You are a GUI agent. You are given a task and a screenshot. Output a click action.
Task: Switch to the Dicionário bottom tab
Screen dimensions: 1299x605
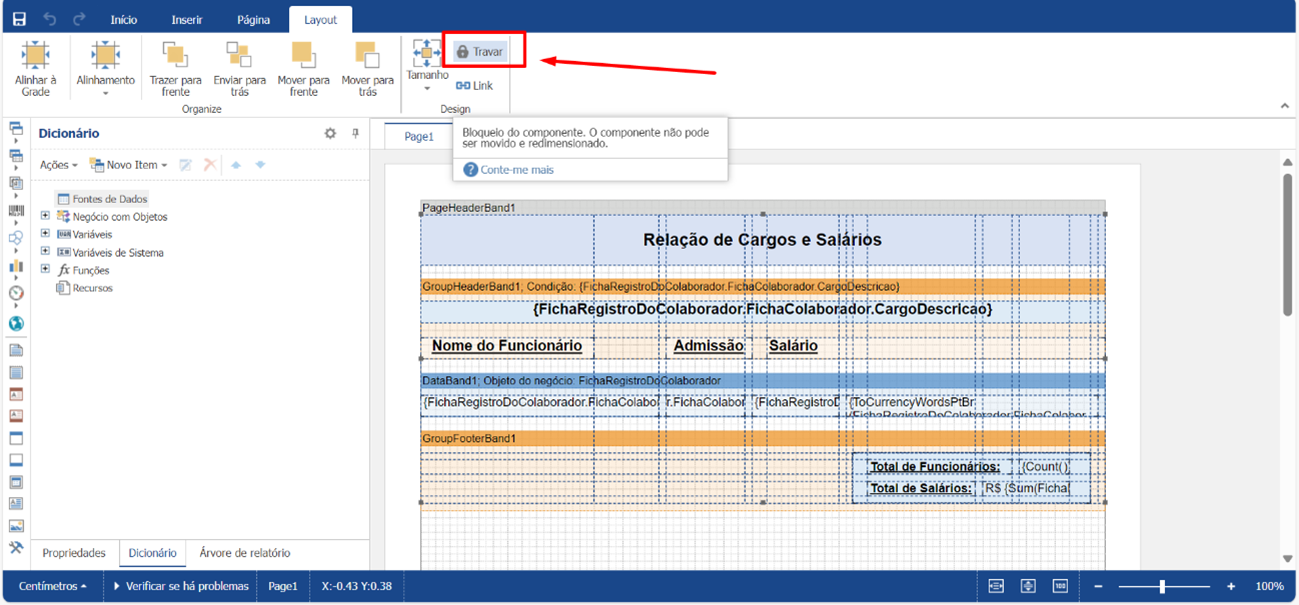click(153, 553)
